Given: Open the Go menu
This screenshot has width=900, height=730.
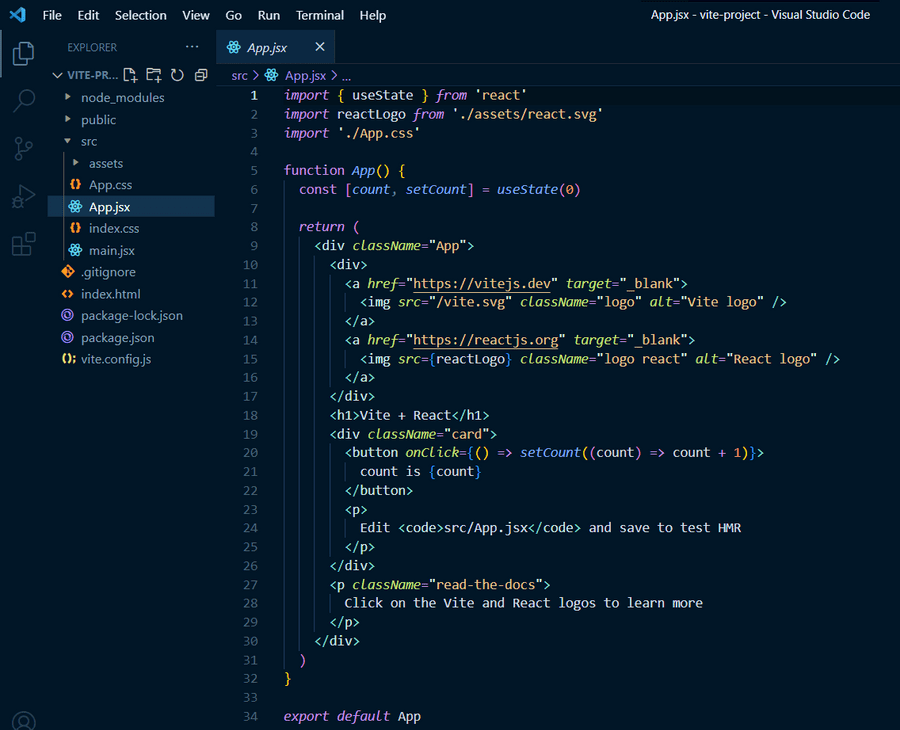Looking at the screenshot, I should pyautogui.click(x=235, y=15).
